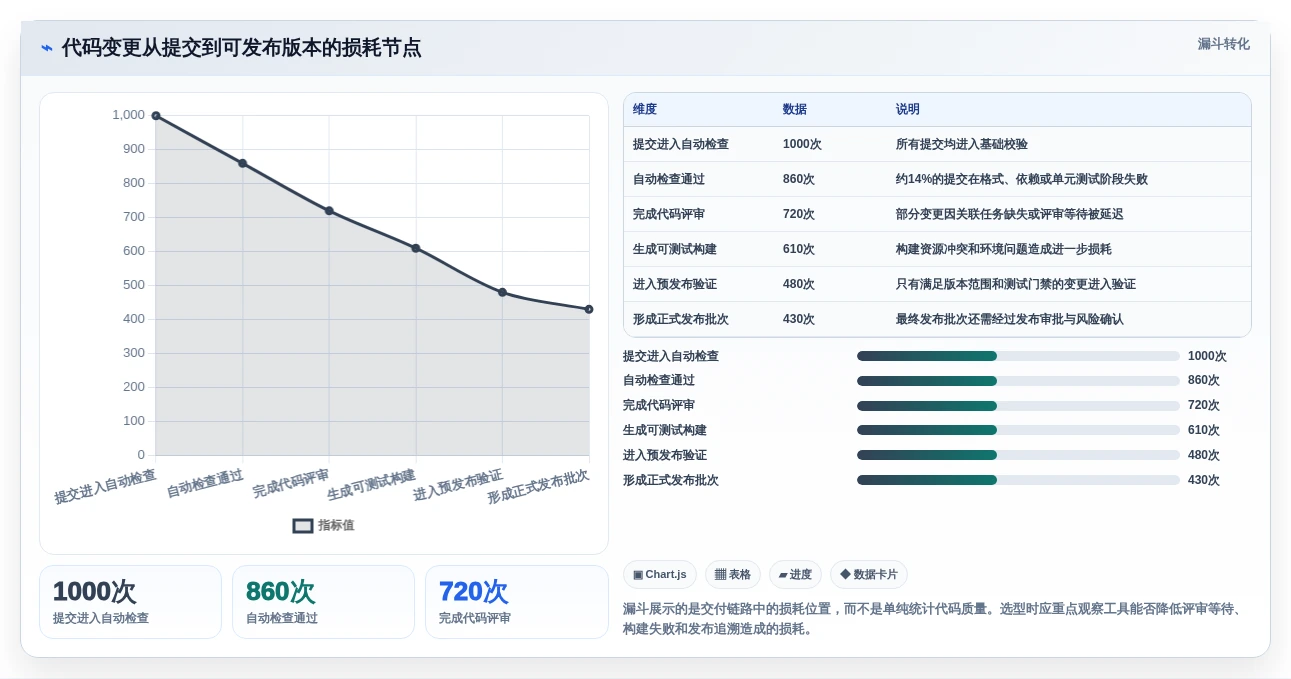Click the 1000次 stat card
Viewport: 1291px width, 679px height.
click(x=130, y=602)
